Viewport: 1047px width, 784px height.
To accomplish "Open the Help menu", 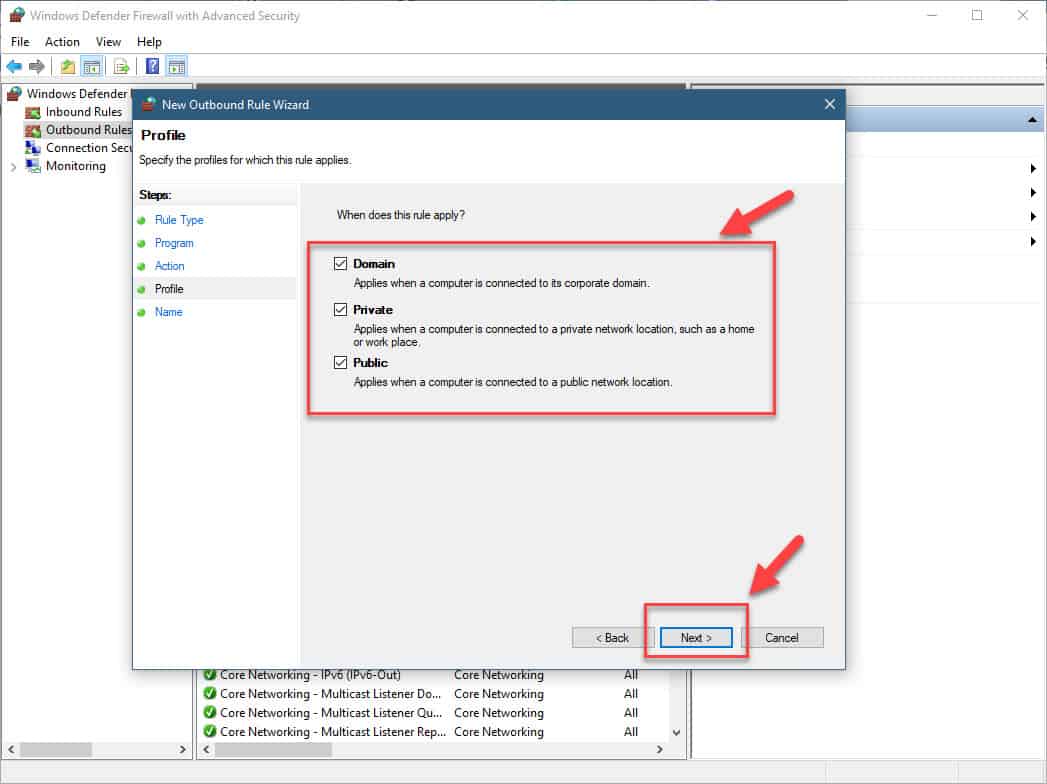I will [x=149, y=41].
